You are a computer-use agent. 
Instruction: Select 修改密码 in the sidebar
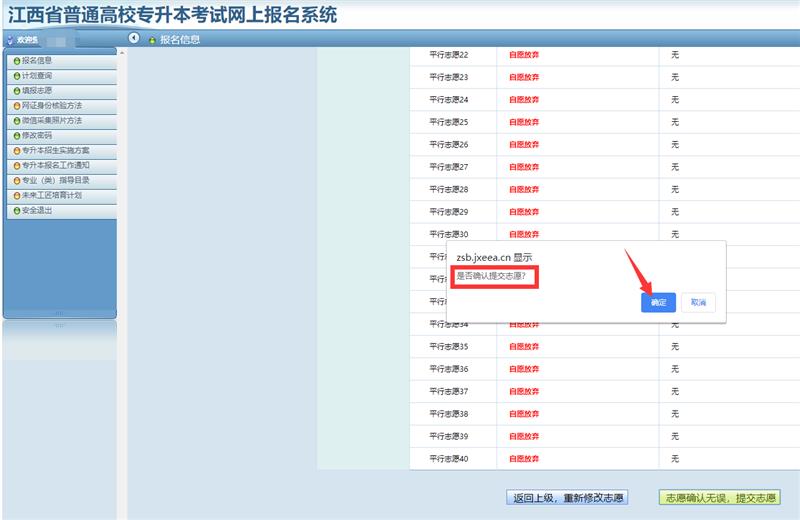[62, 135]
